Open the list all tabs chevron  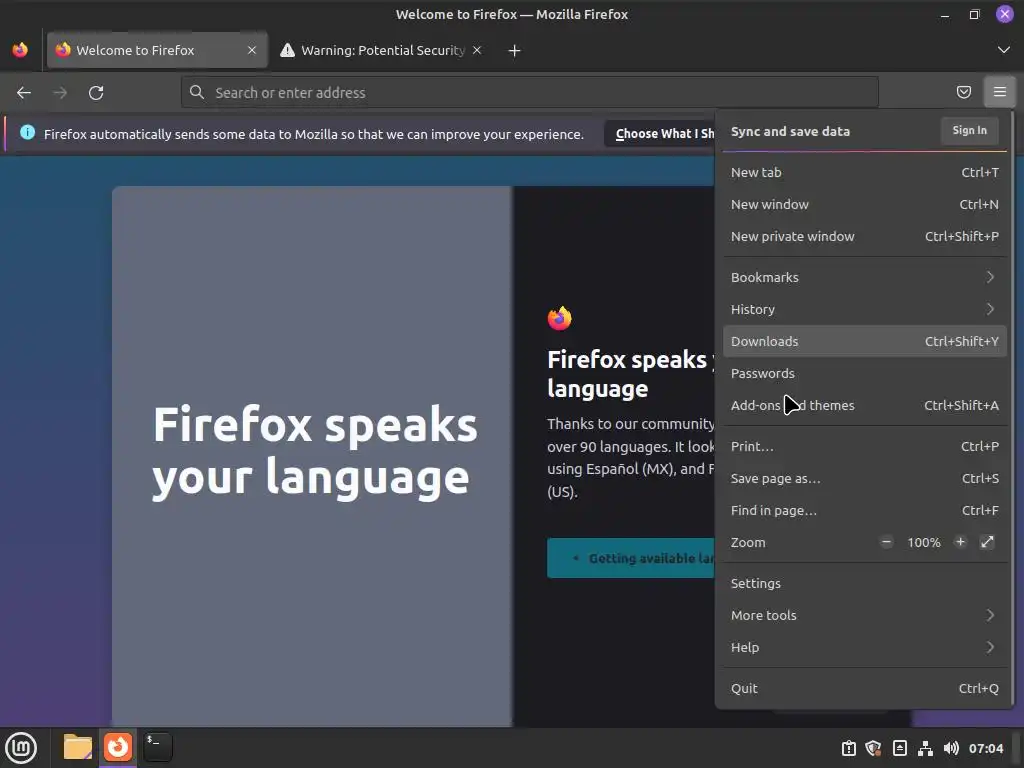(1004, 50)
